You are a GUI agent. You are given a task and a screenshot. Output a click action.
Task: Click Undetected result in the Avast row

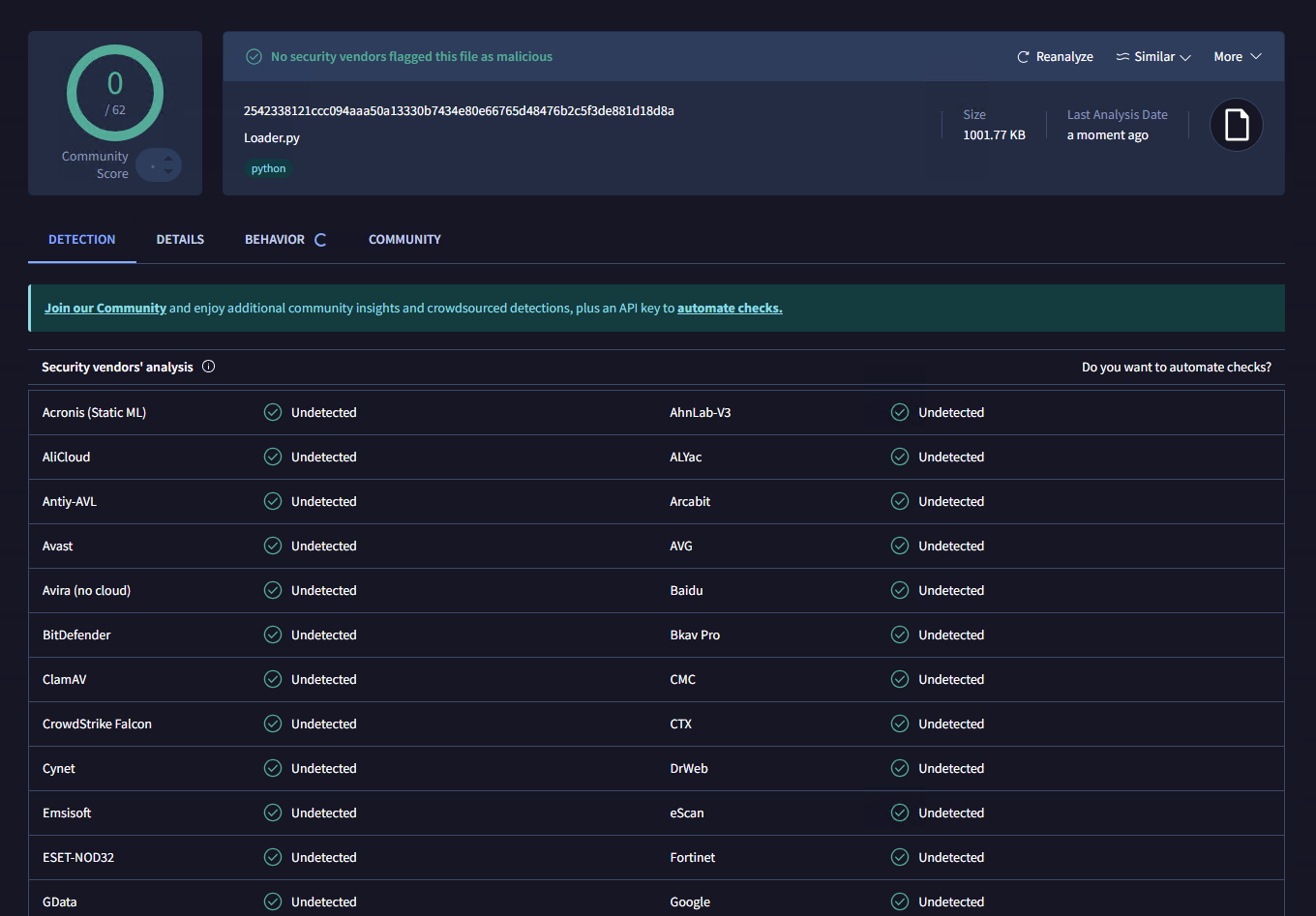tap(324, 547)
